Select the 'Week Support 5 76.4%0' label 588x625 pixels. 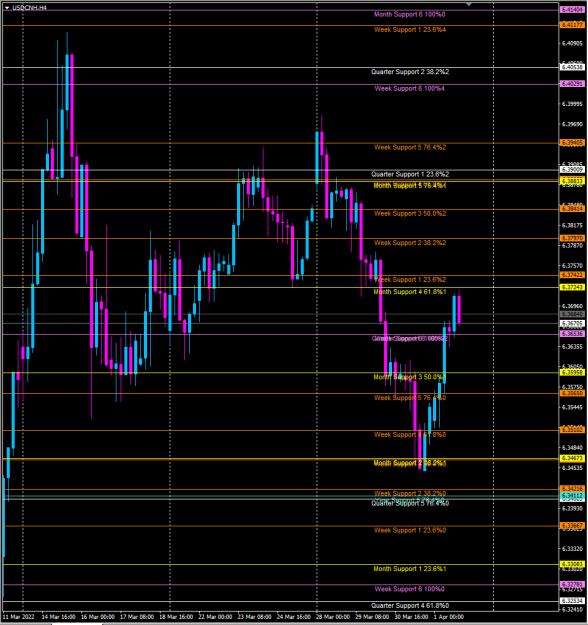coord(410,398)
